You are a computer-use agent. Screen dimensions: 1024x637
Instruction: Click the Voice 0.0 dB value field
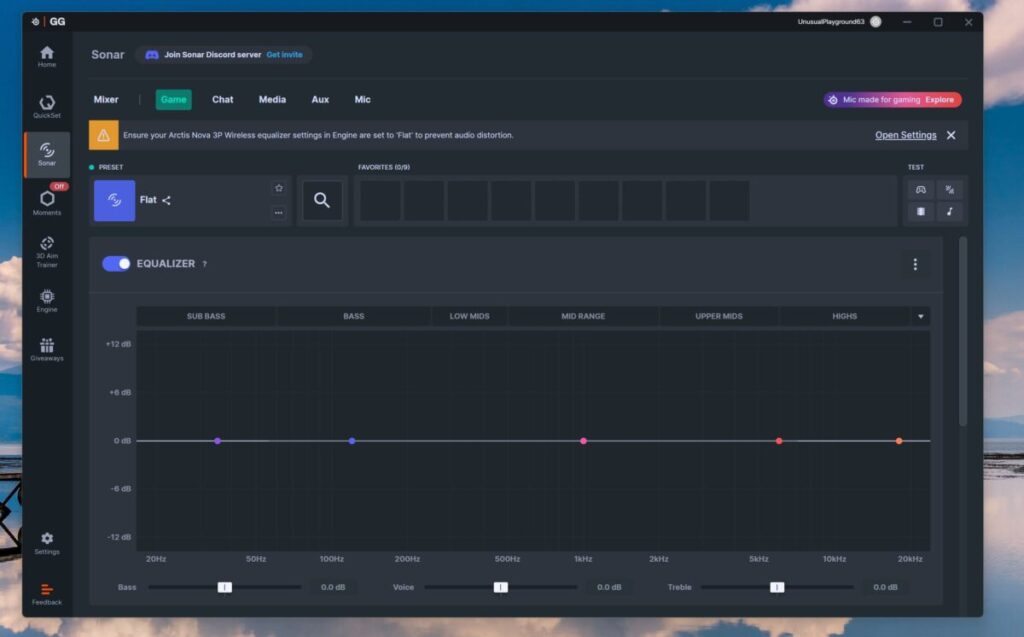coord(609,587)
